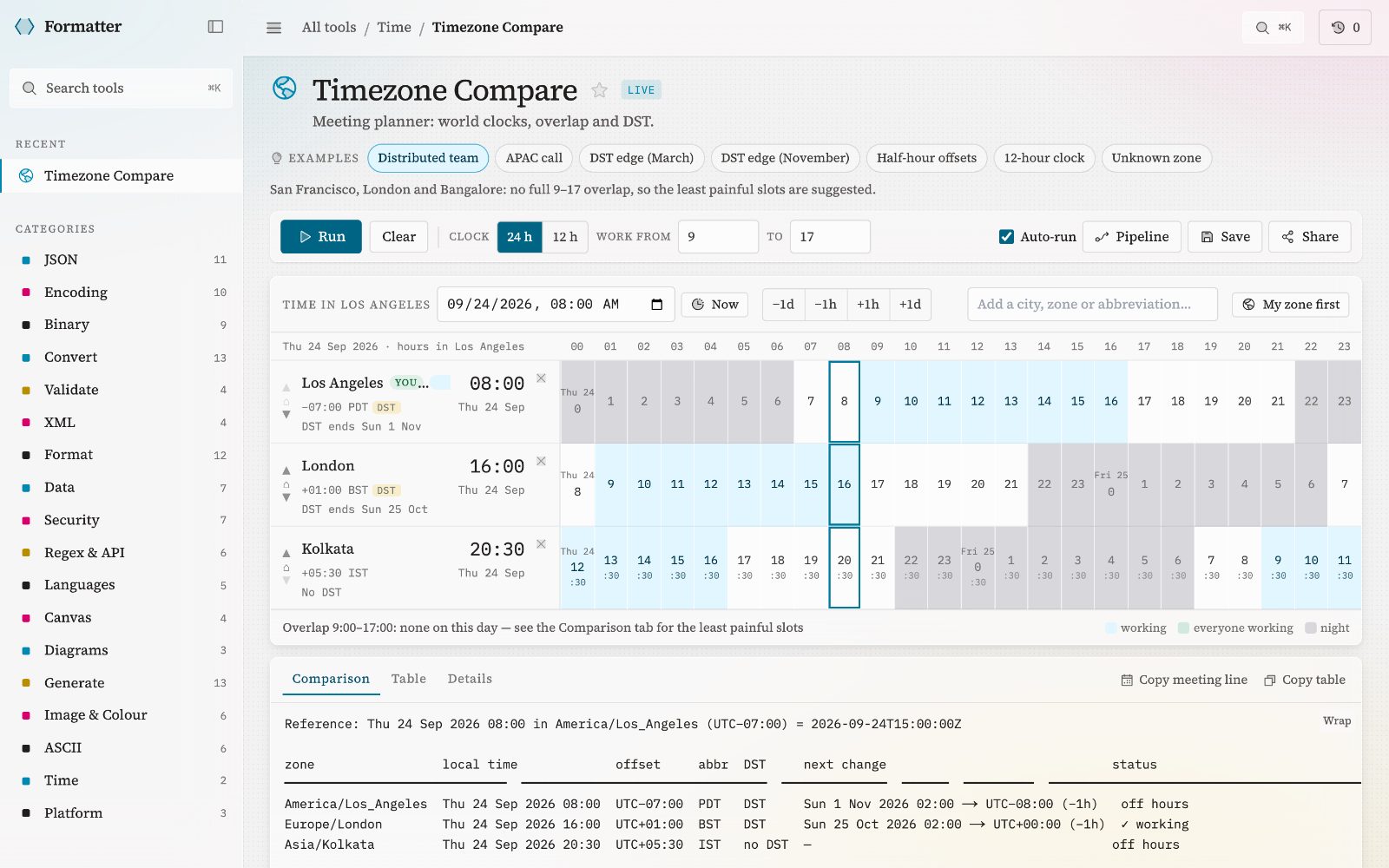Select the Distributed team example

428,158
